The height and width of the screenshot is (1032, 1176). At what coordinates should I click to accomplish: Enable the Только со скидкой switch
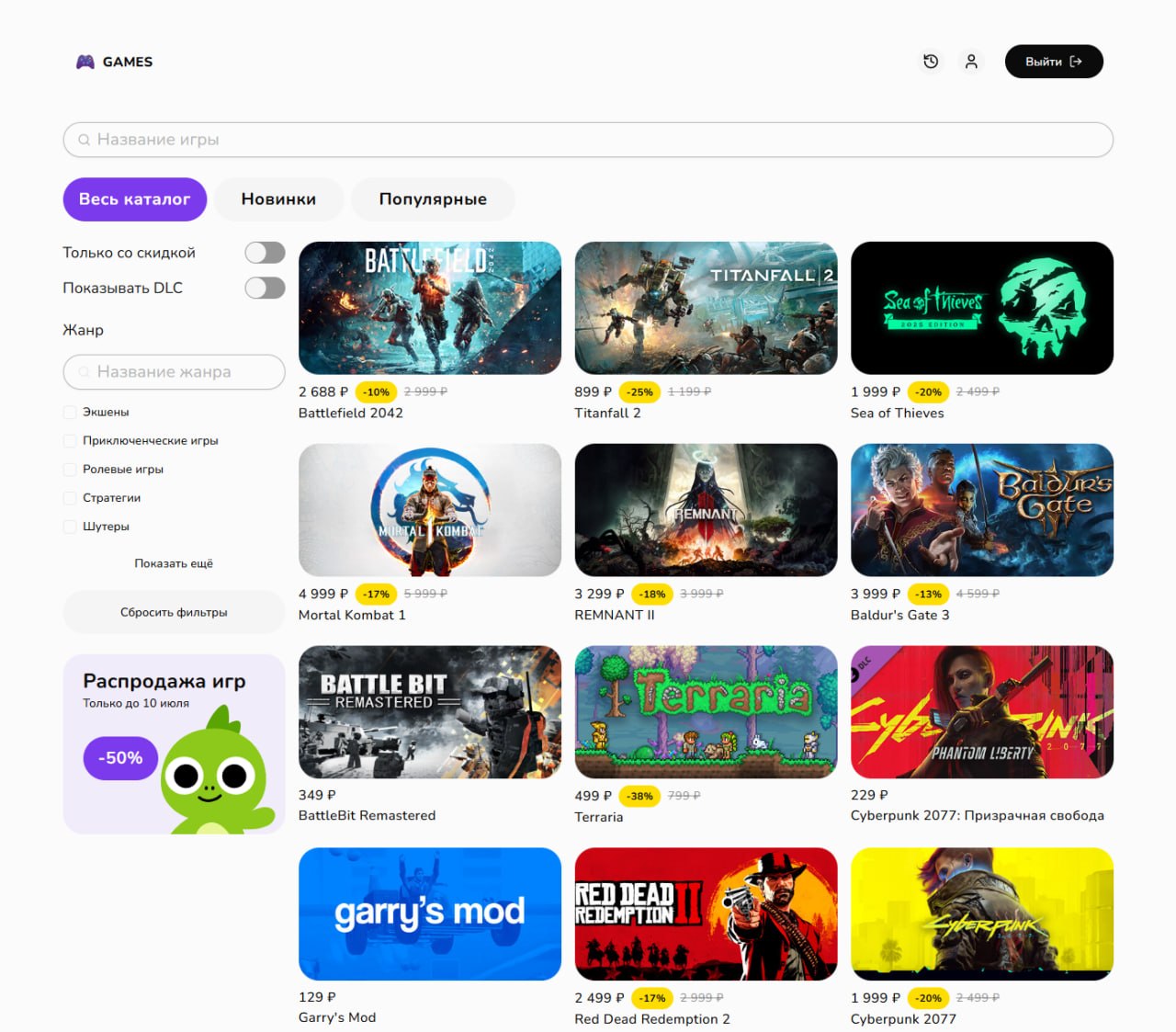[266, 253]
